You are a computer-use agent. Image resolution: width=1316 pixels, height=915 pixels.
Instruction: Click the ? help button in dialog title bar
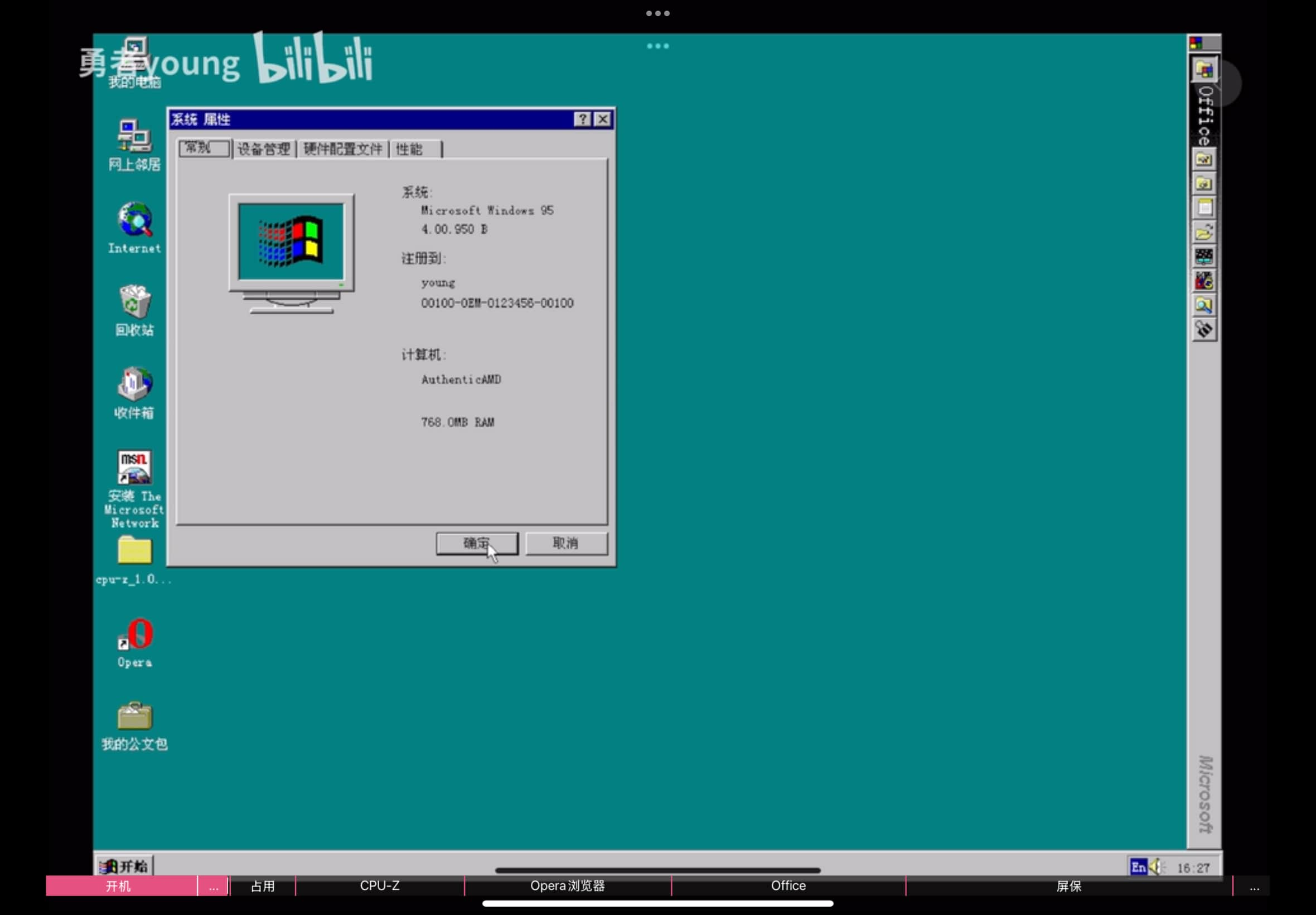pyautogui.click(x=582, y=119)
